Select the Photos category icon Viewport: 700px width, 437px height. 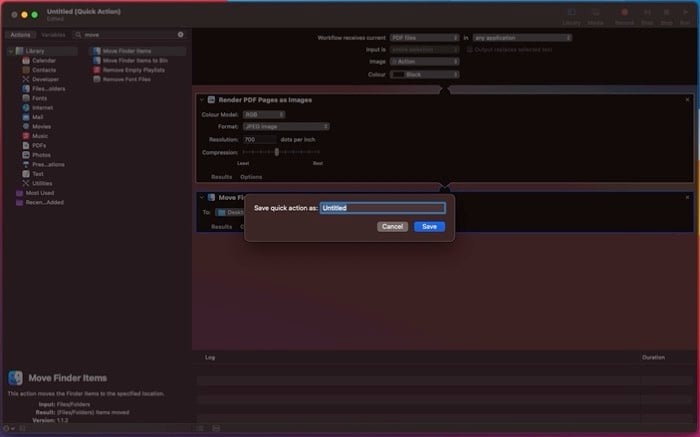pyautogui.click(x=26, y=155)
